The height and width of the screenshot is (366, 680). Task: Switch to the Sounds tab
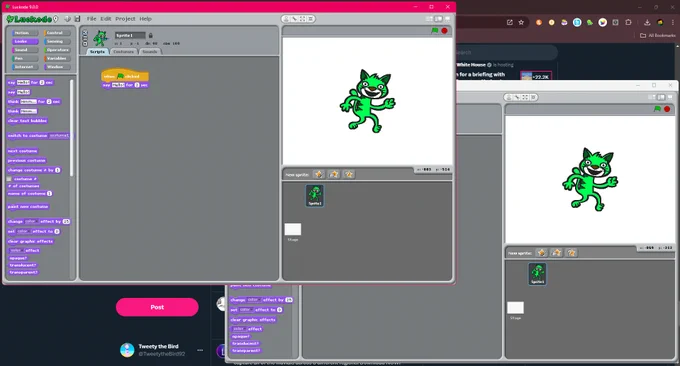pyautogui.click(x=150, y=52)
